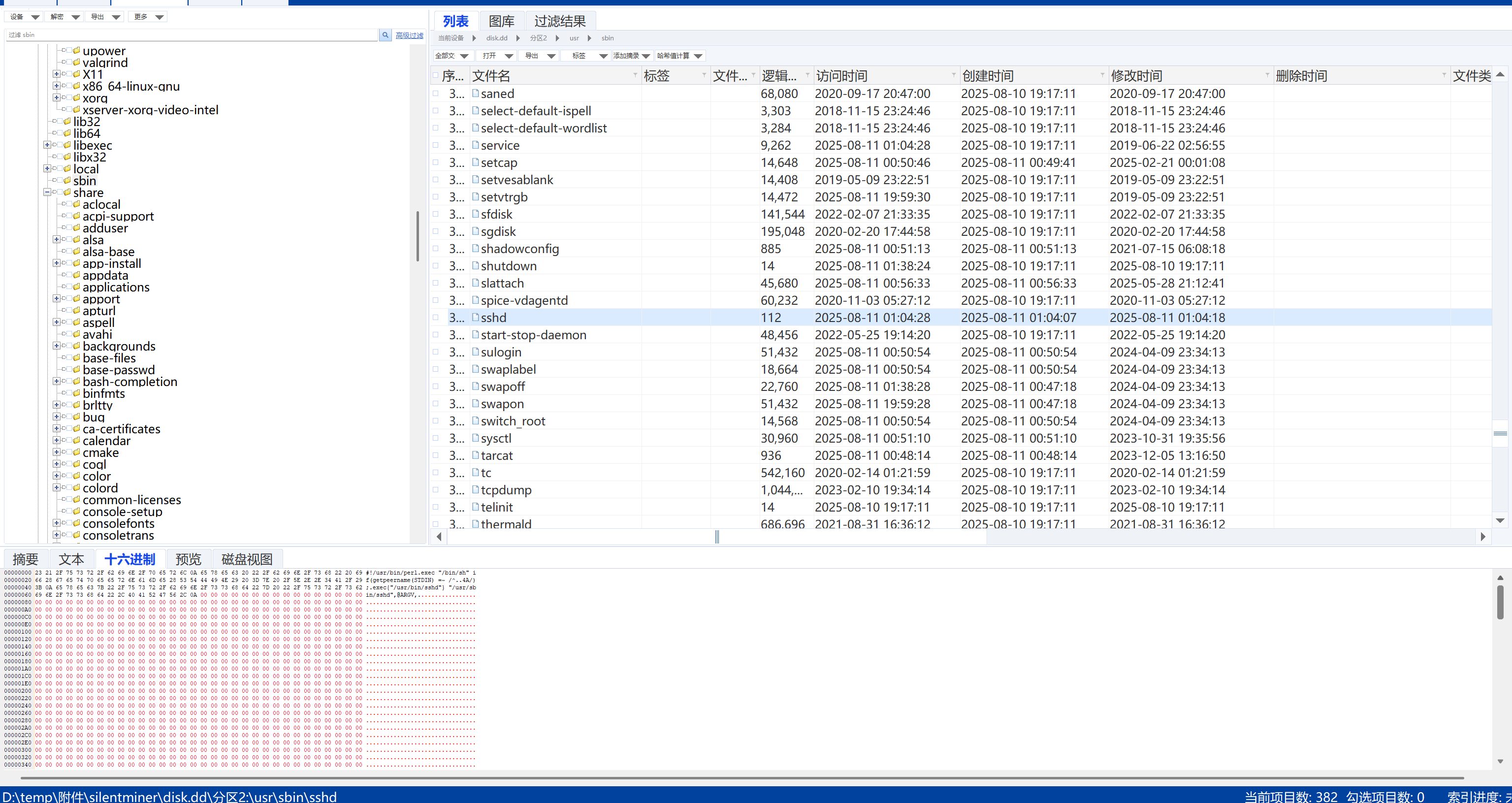Check the checkbox for tcpdump row

[436, 489]
